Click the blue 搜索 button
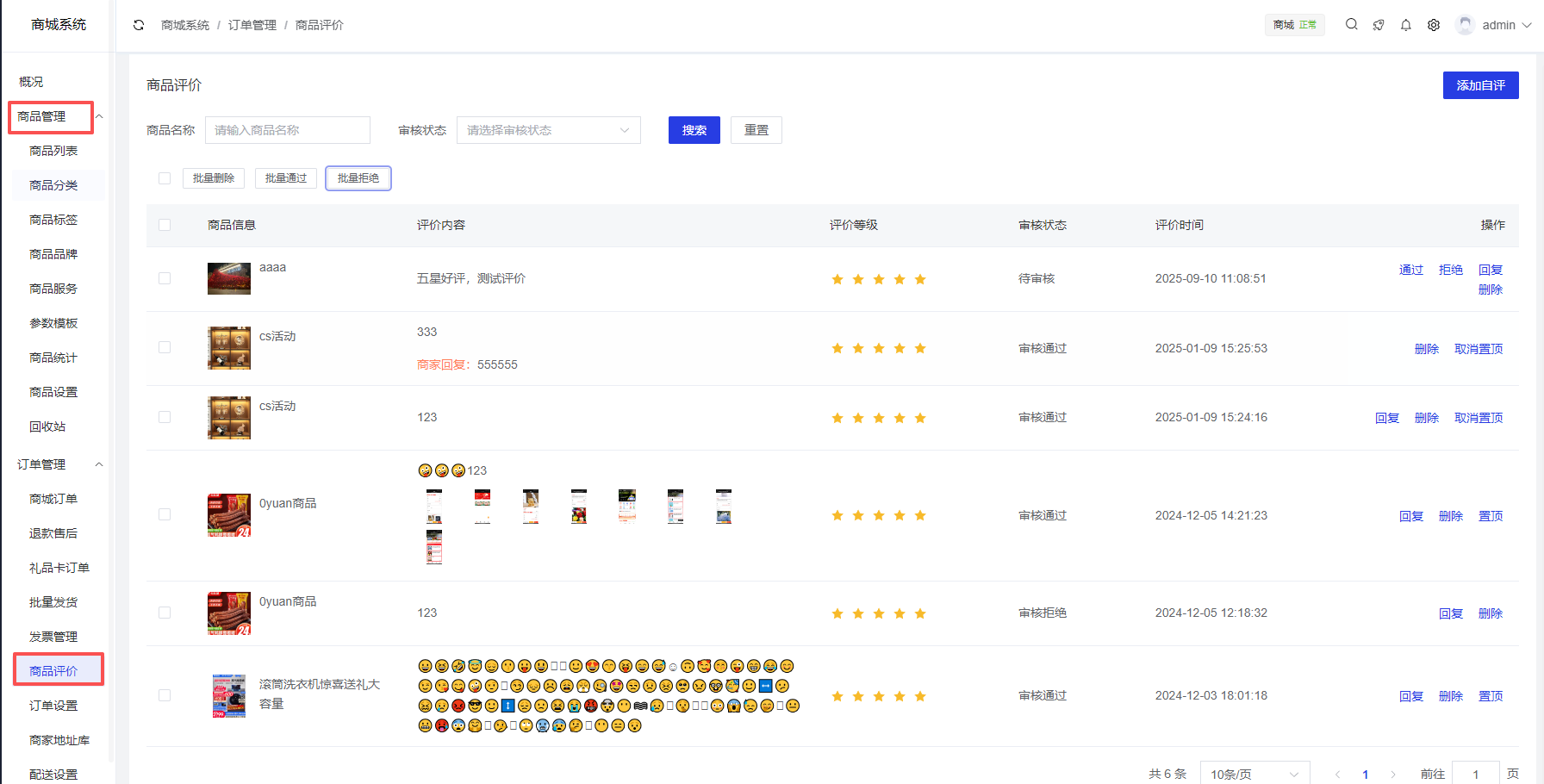Screen dimensions: 1544x784 [694, 130]
